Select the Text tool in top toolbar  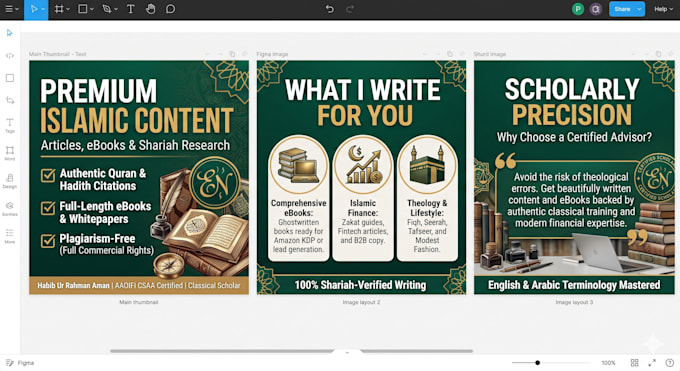(x=131, y=9)
